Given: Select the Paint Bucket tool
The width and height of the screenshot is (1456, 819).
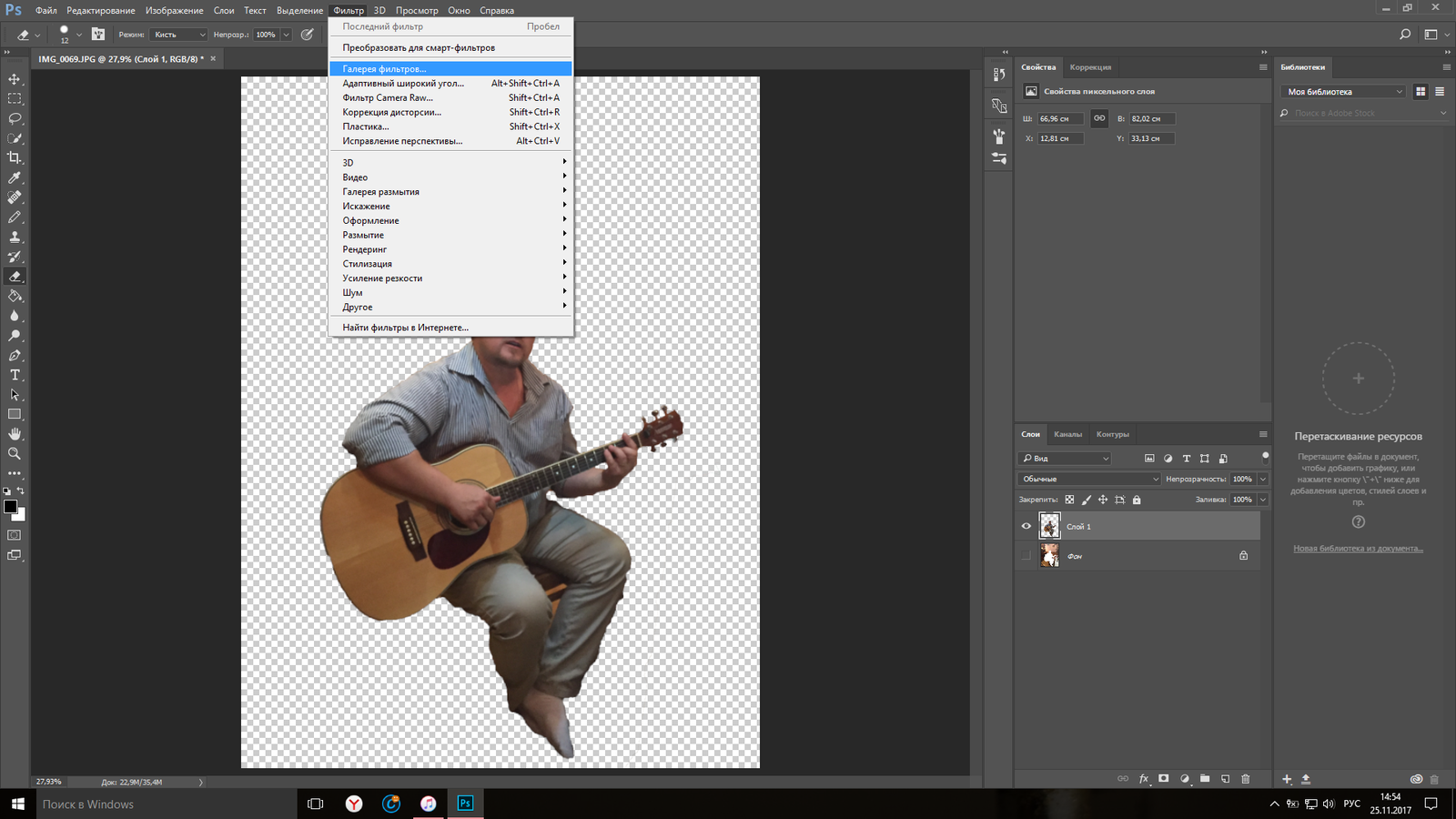Looking at the screenshot, I should pyautogui.click(x=15, y=296).
